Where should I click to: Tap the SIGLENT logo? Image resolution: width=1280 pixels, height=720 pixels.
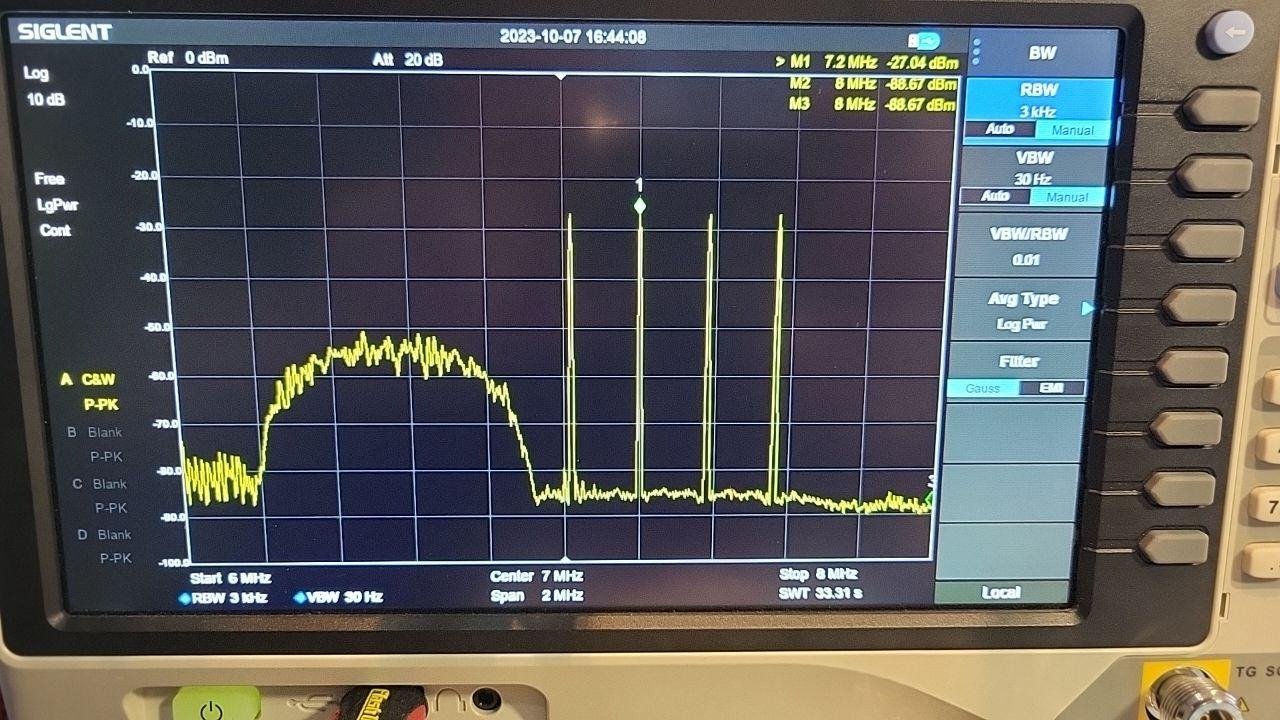point(64,33)
